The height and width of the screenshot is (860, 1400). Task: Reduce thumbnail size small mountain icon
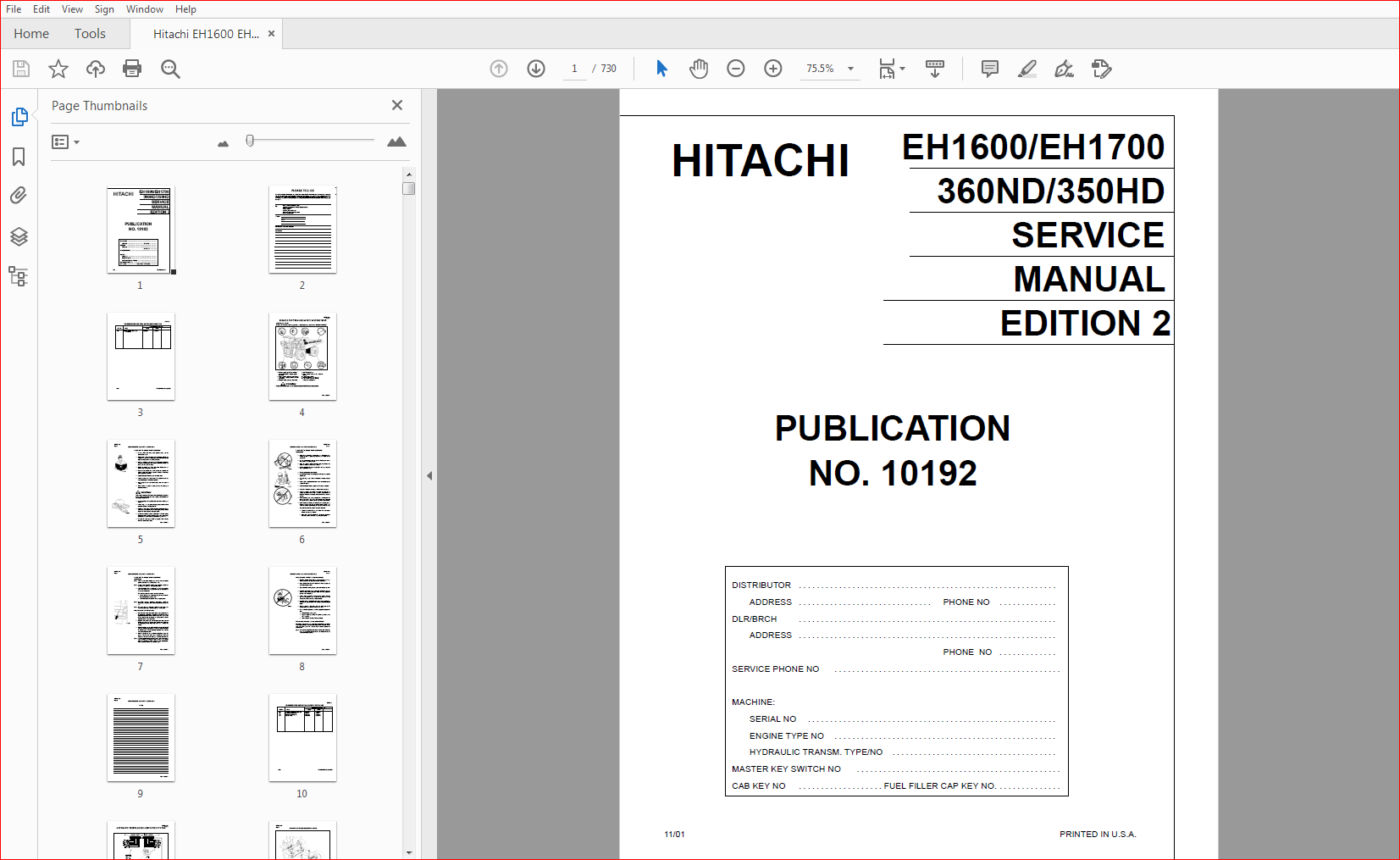pyautogui.click(x=223, y=144)
